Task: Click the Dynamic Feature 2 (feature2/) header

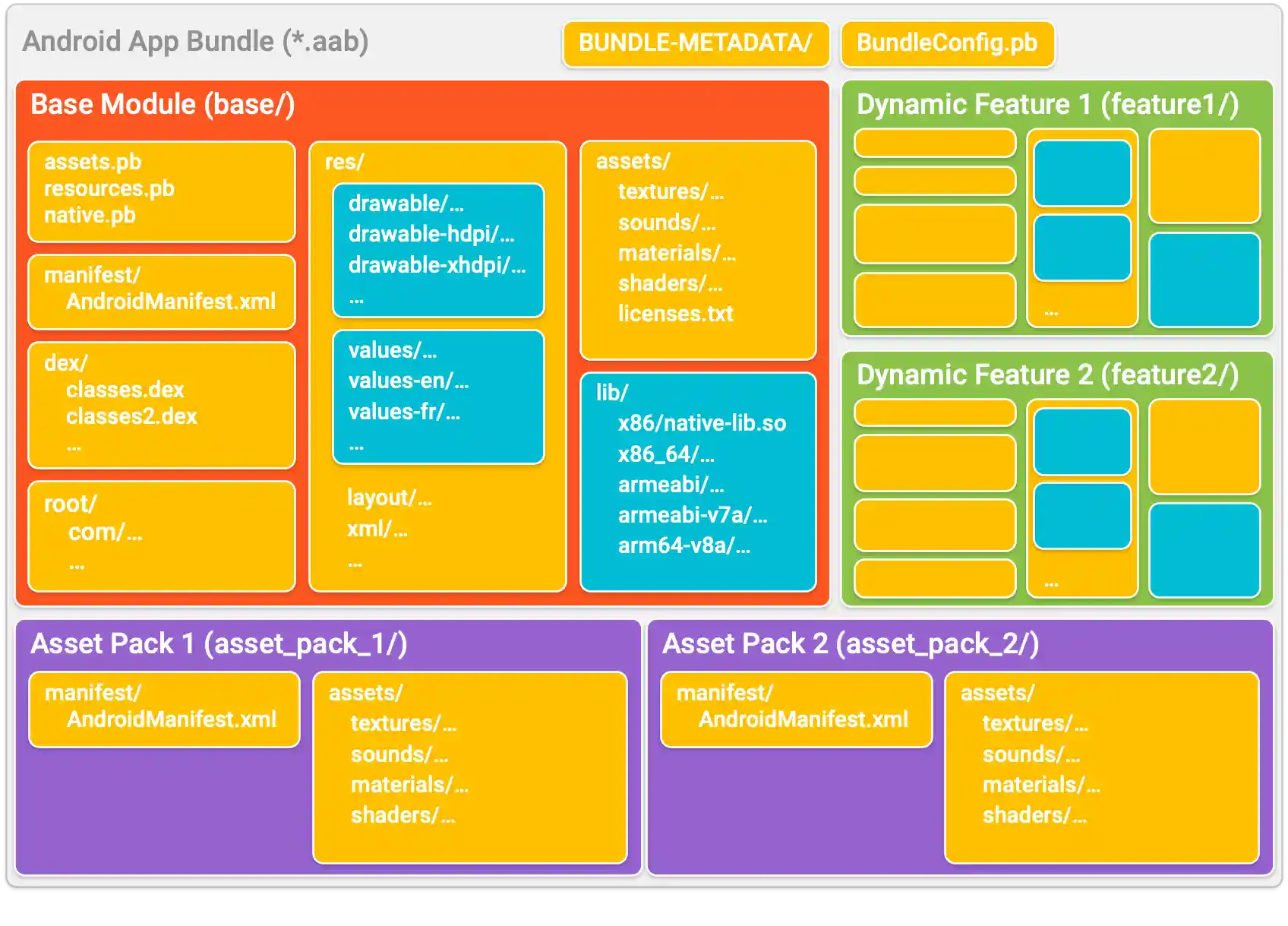Action: (1047, 374)
